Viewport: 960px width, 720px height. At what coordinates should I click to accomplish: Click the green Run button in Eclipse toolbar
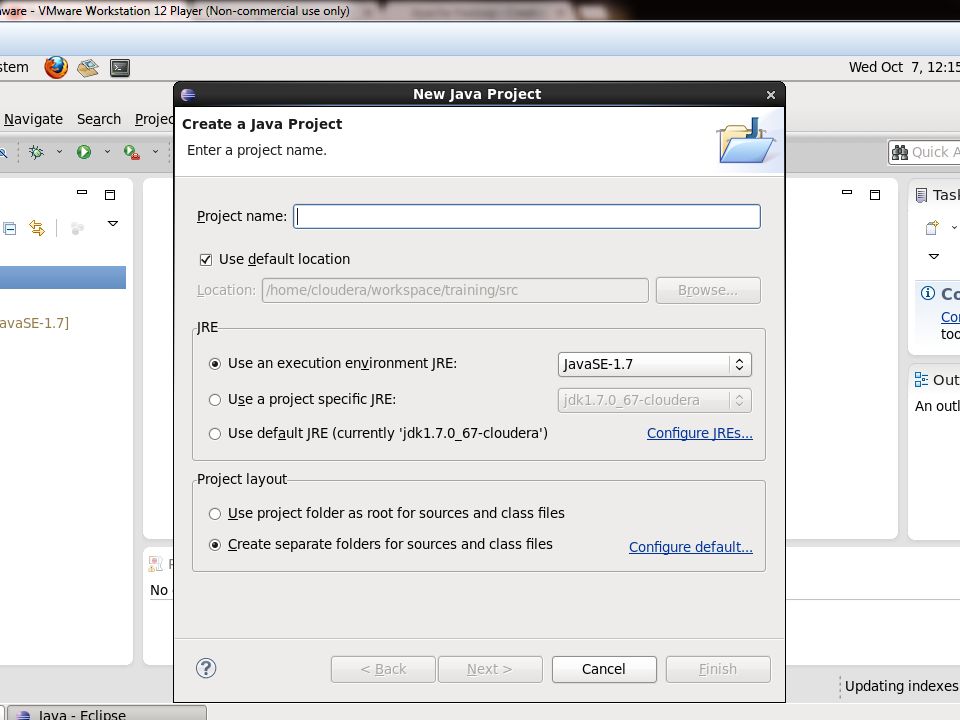pos(84,152)
